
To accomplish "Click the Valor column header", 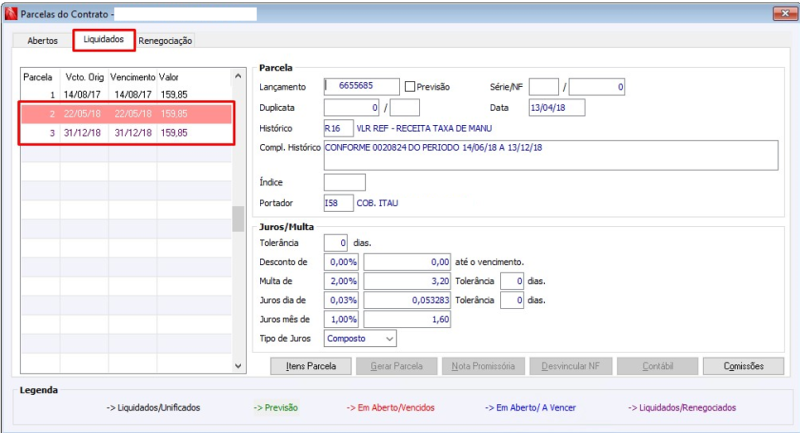I will [194, 77].
